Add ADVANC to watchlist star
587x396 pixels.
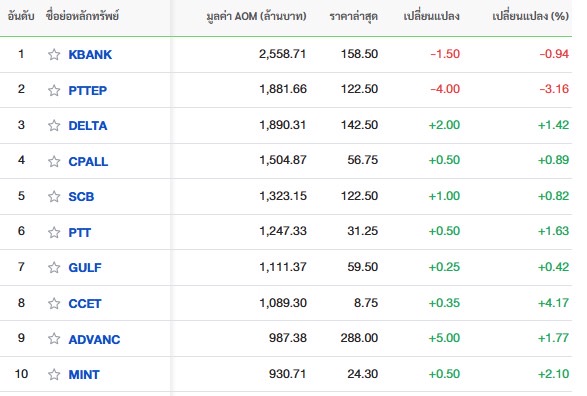pos(54,339)
